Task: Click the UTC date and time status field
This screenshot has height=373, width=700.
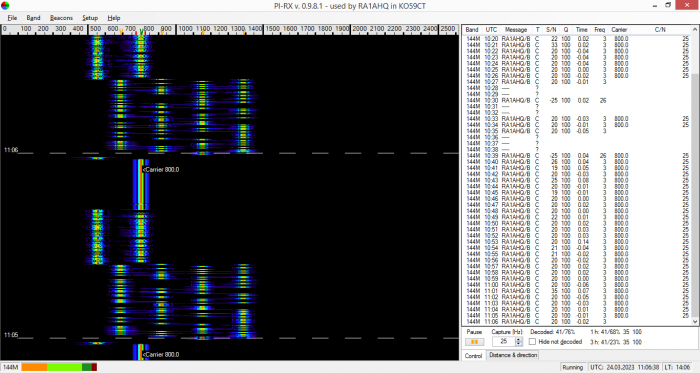Action: click(624, 367)
